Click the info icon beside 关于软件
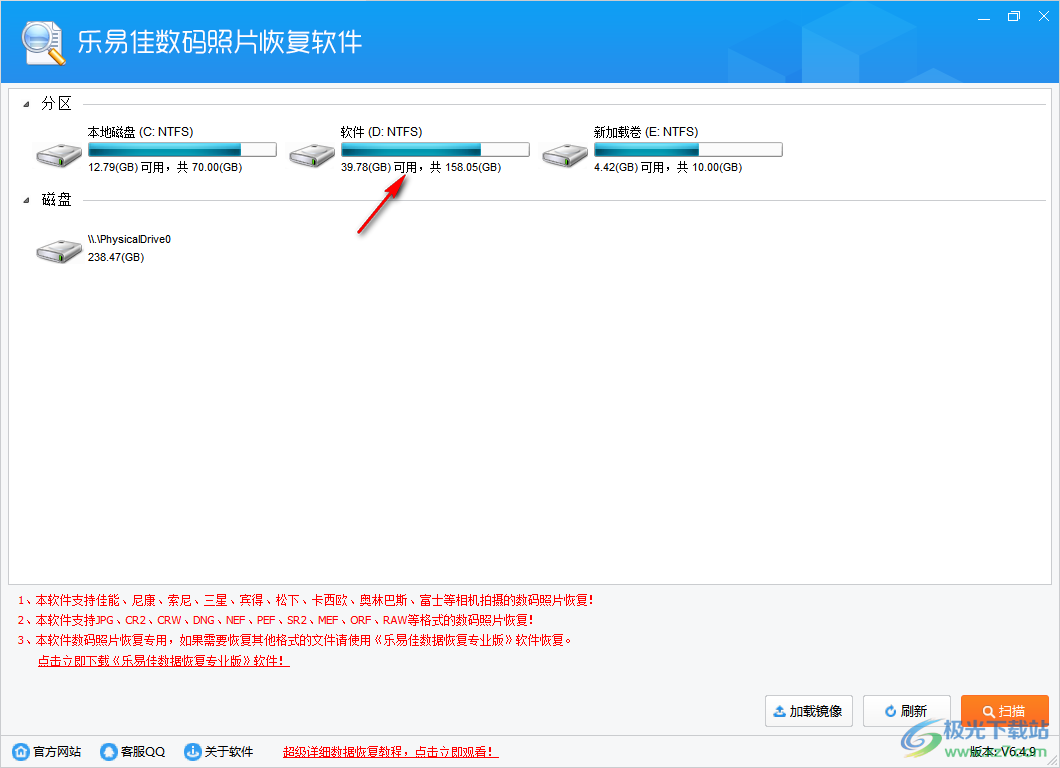This screenshot has width=1060, height=768. tap(193, 751)
